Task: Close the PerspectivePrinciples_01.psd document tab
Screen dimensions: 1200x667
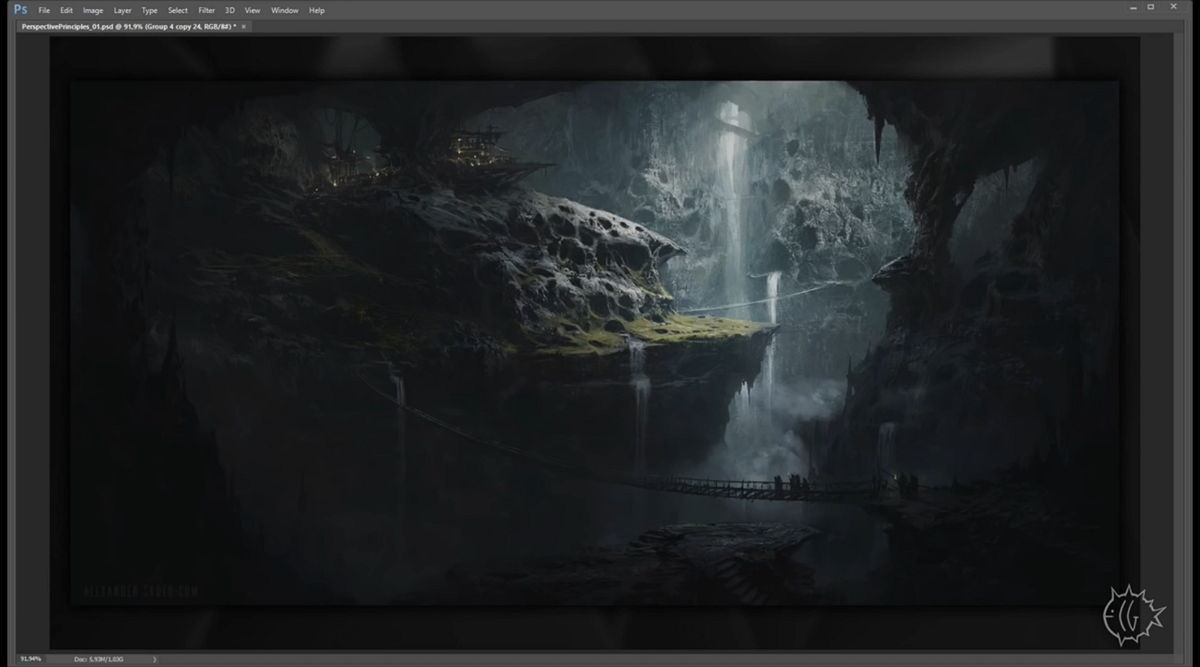Action: [244, 26]
